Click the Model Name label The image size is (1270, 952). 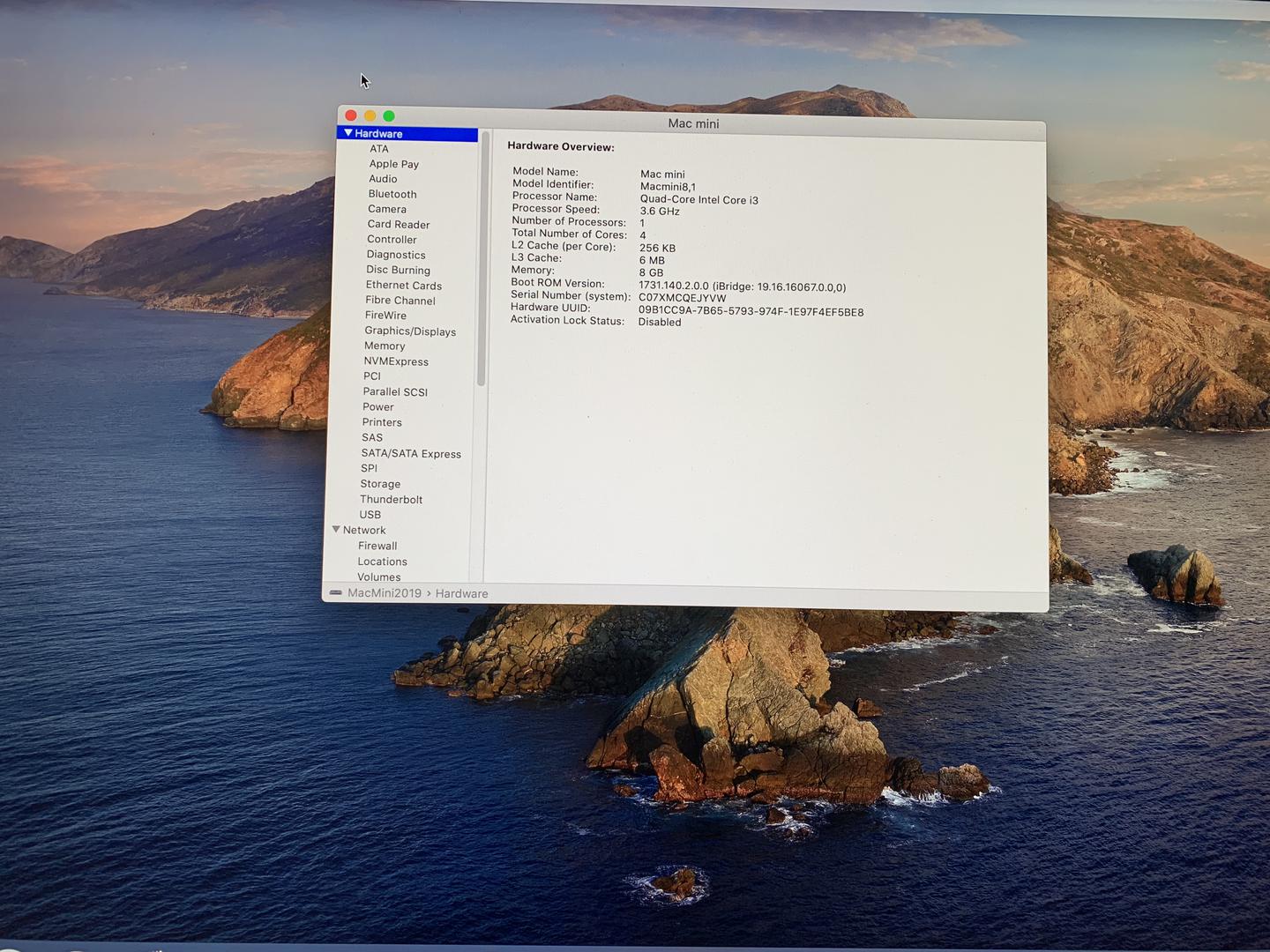point(545,172)
